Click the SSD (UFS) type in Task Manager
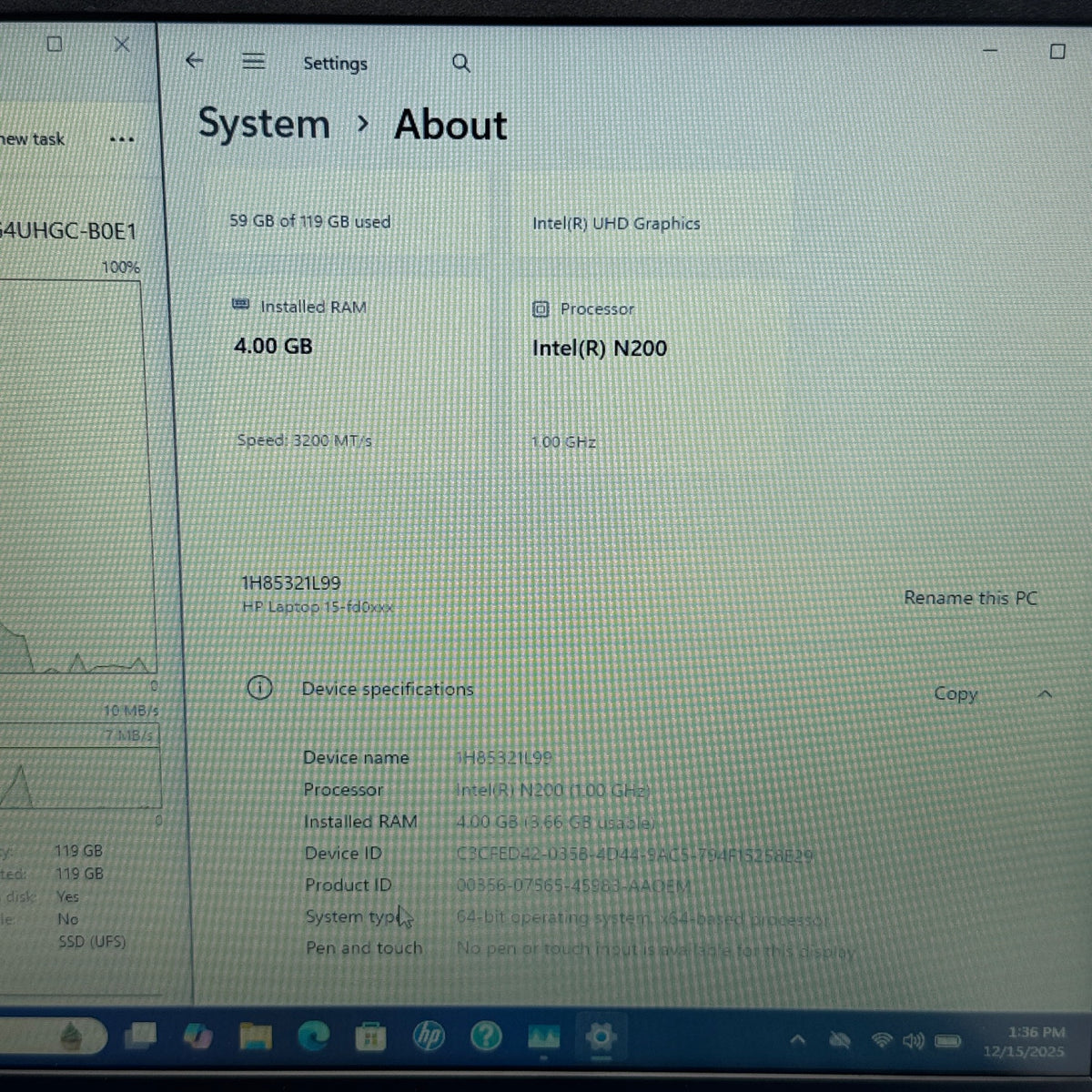The height and width of the screenshot is (1092, 1092). click(x=92, y=942)
